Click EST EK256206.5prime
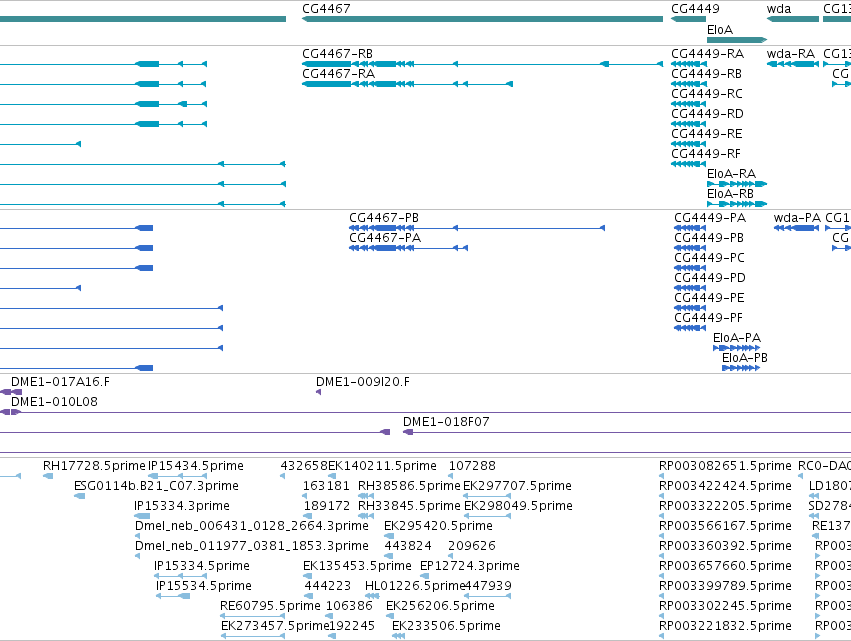The width and height of the screenshot is (851, 641). click(x=390, y=616)
